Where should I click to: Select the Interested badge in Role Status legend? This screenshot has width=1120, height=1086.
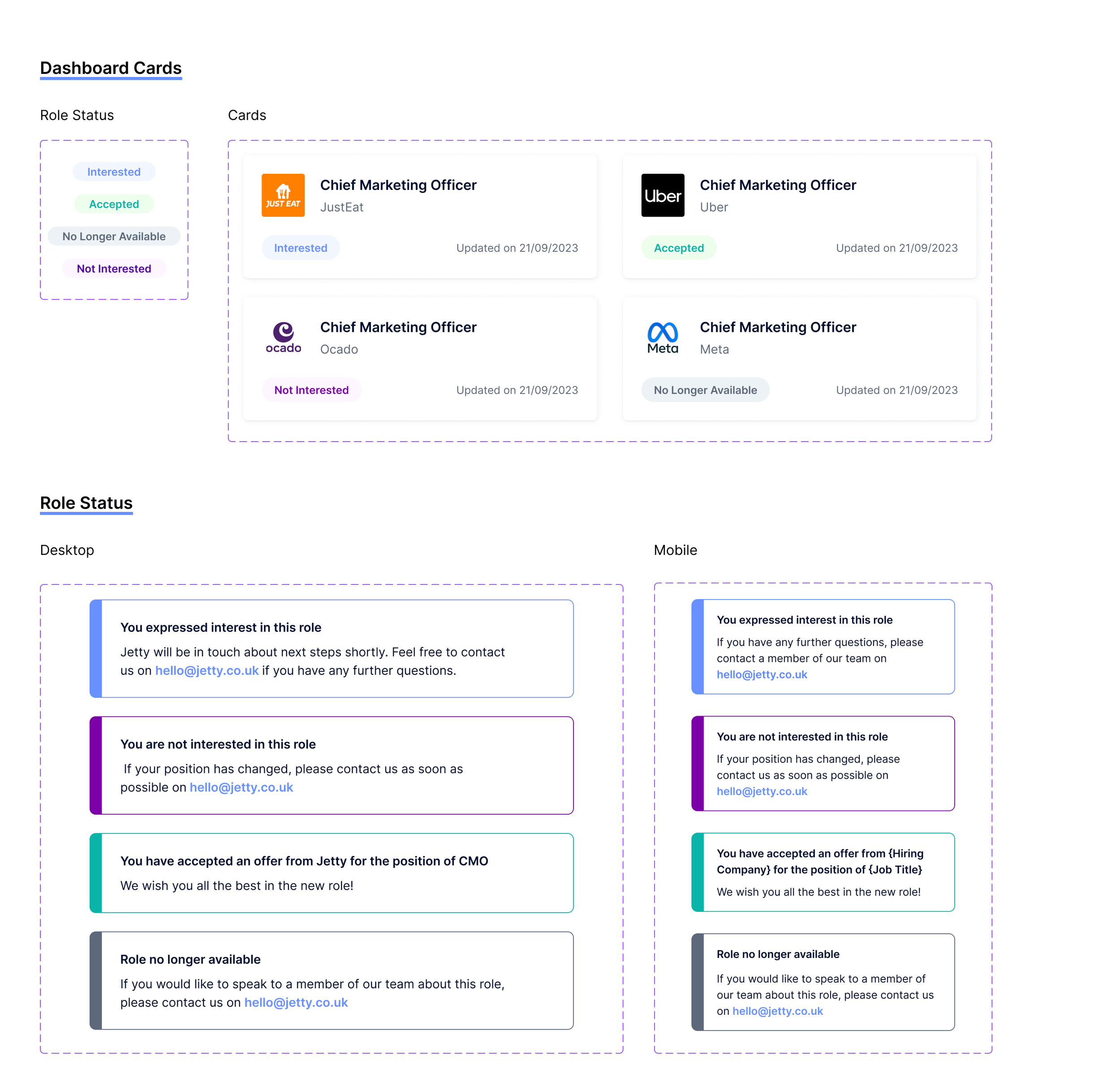(x=114, y=172)
